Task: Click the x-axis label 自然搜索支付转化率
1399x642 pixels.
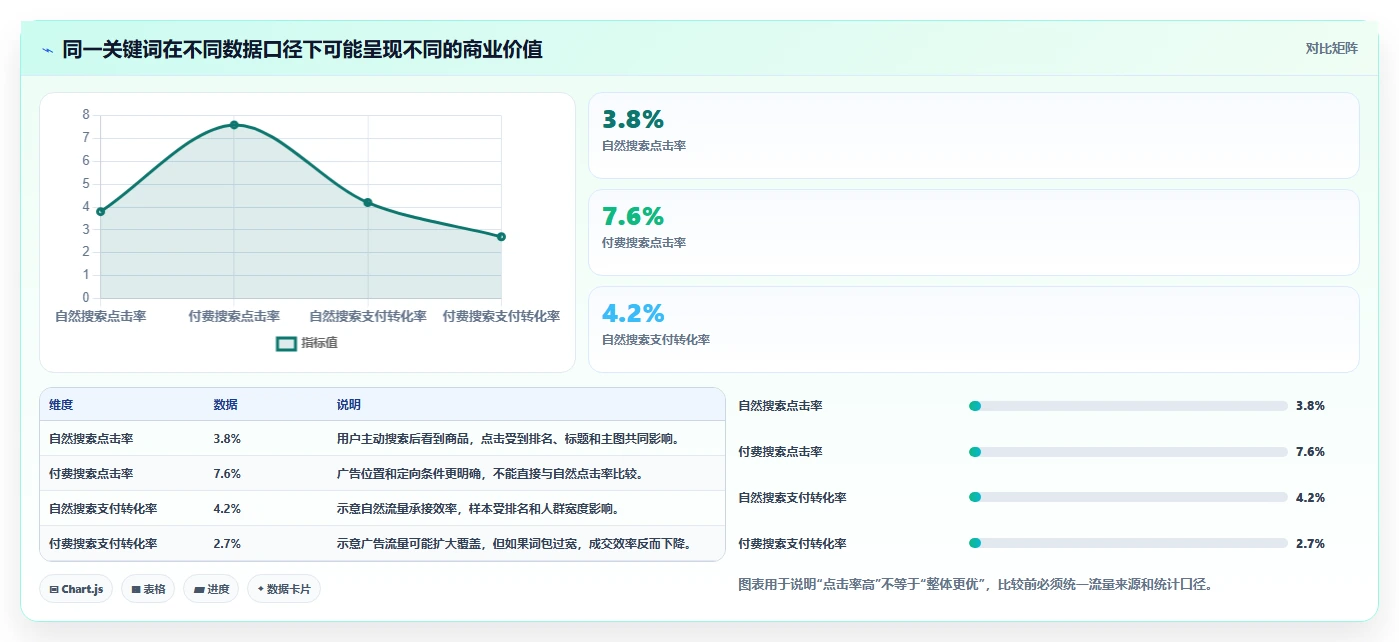Action: 368,316
